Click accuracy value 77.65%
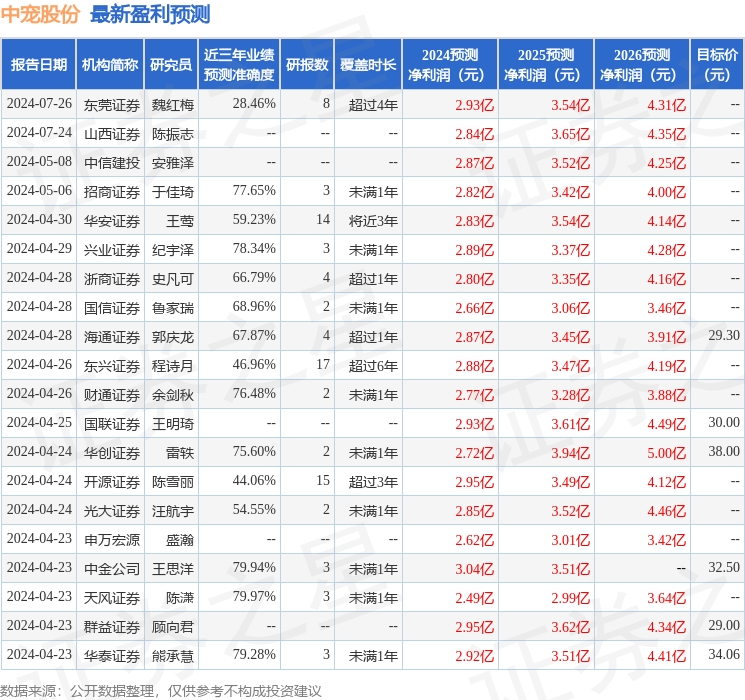 (x=254, y=191)
